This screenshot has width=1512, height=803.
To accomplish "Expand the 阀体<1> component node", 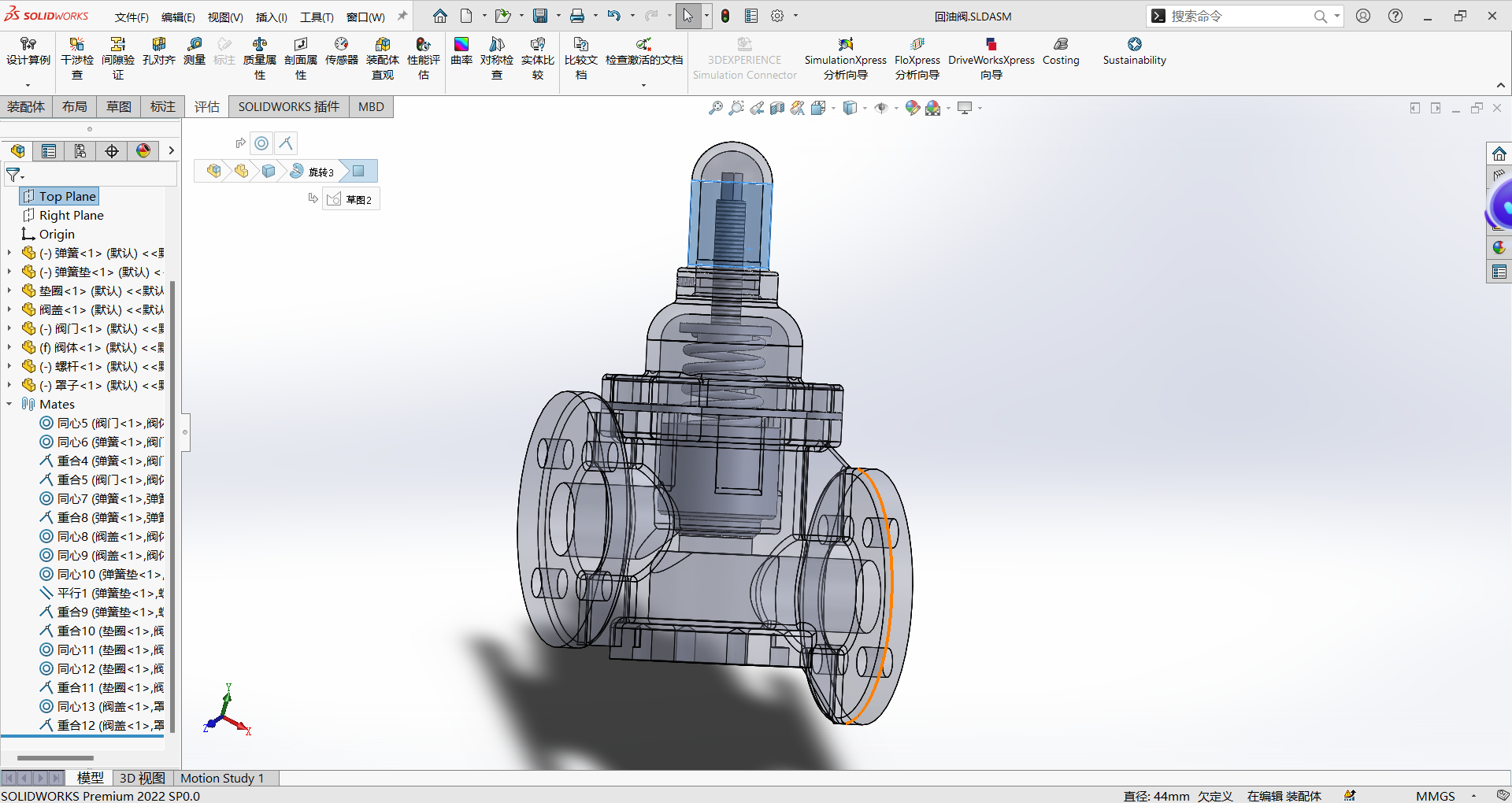I will [x=9, y=347].
